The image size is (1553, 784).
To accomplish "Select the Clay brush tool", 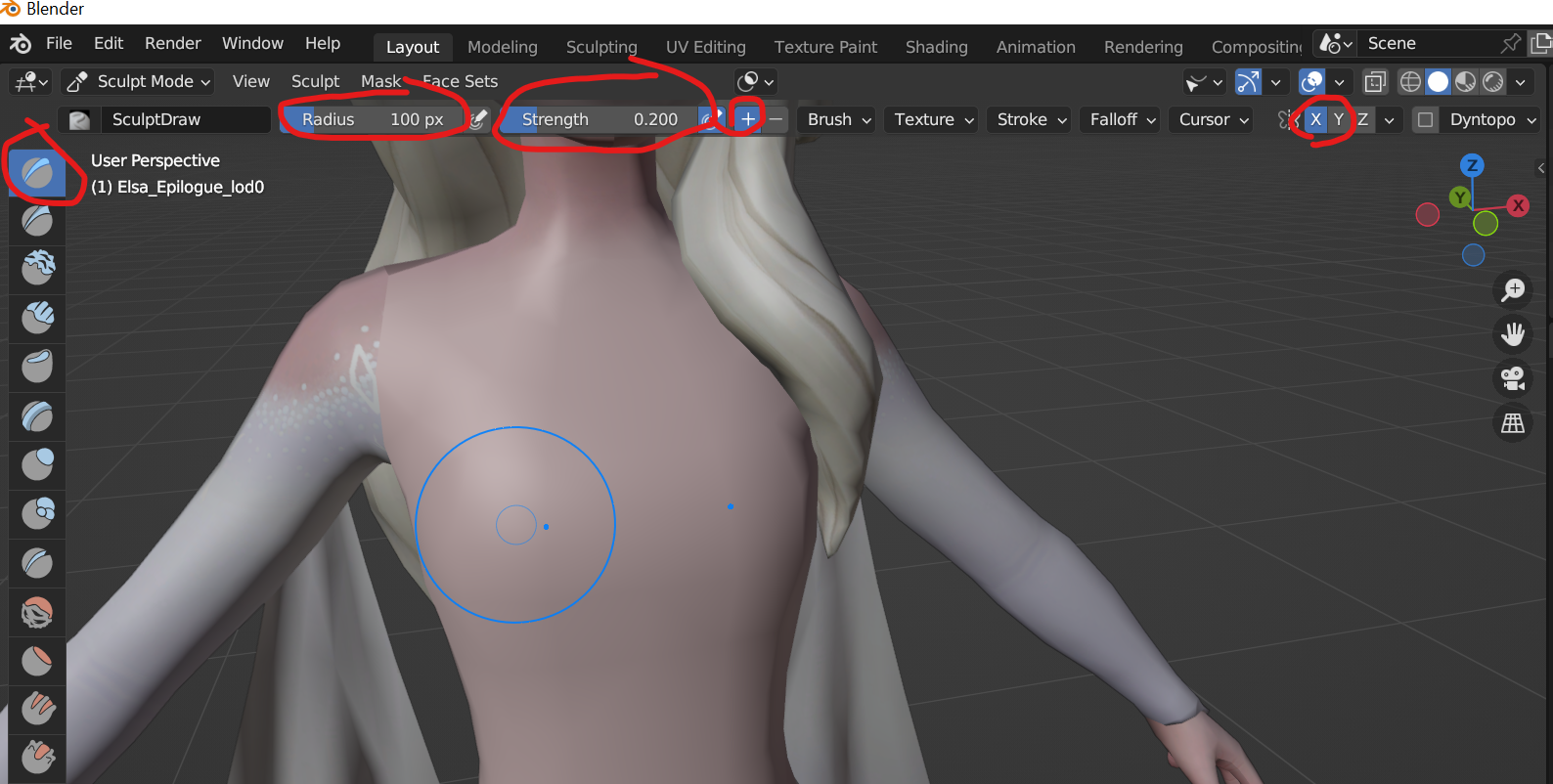I will 37,270.
